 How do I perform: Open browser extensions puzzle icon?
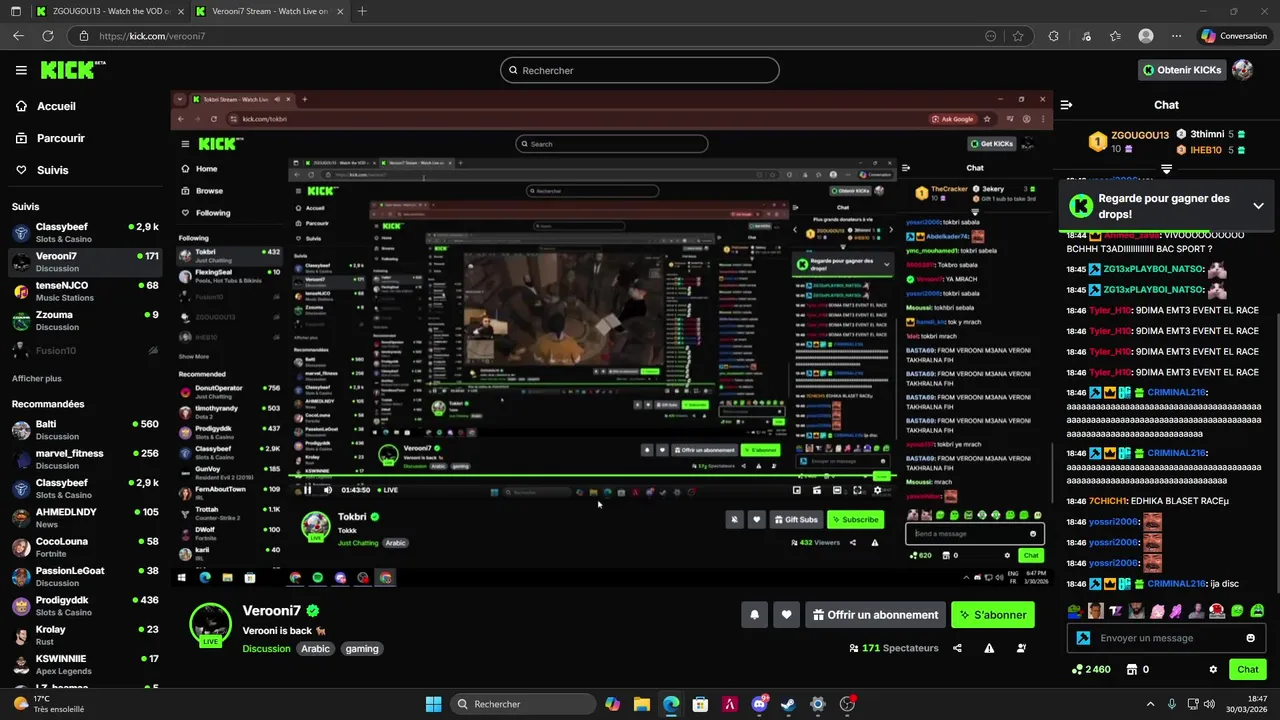[x=1053, y=36]
